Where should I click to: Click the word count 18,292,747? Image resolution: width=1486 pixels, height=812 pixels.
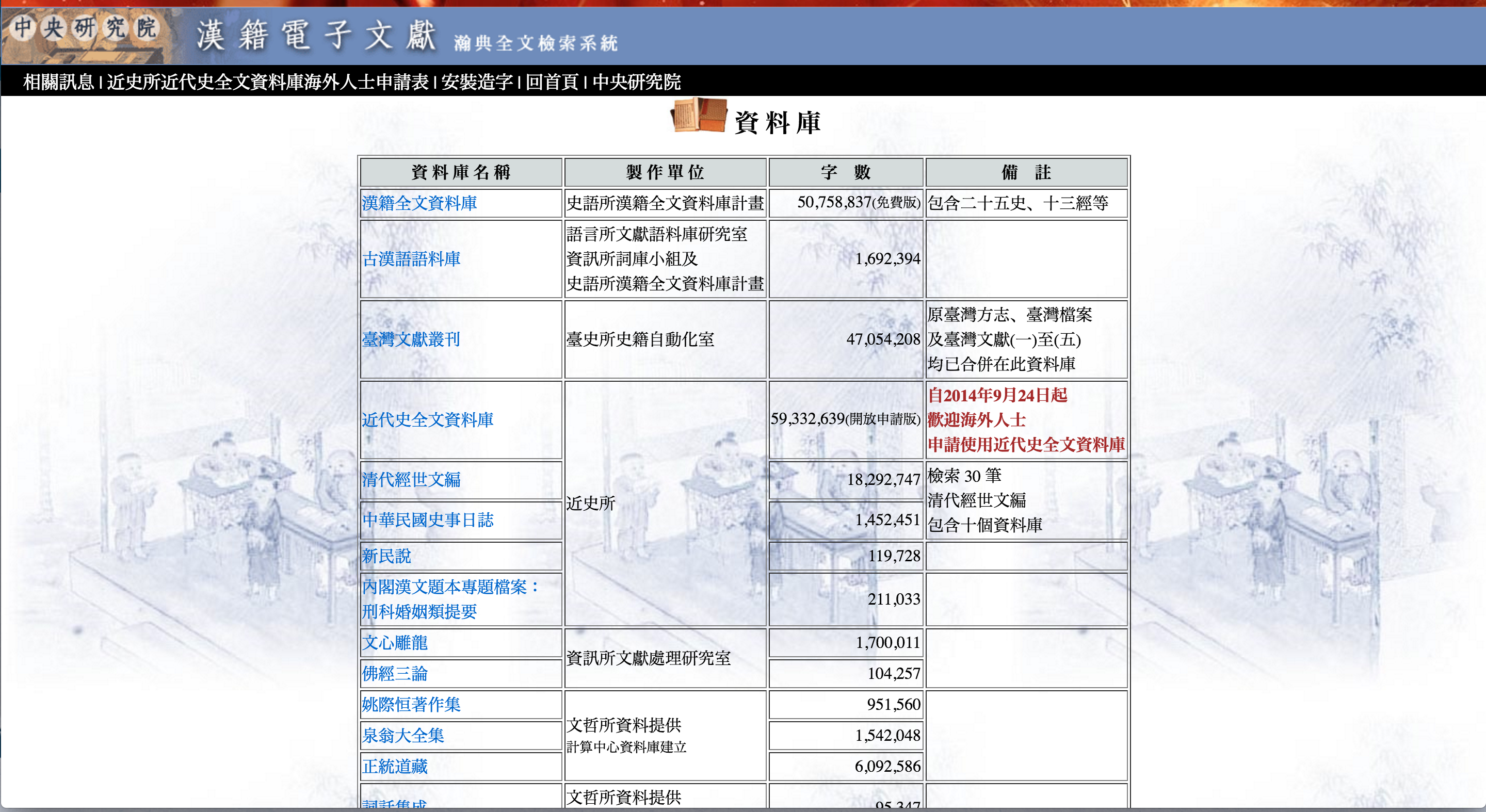coord(883,479)
